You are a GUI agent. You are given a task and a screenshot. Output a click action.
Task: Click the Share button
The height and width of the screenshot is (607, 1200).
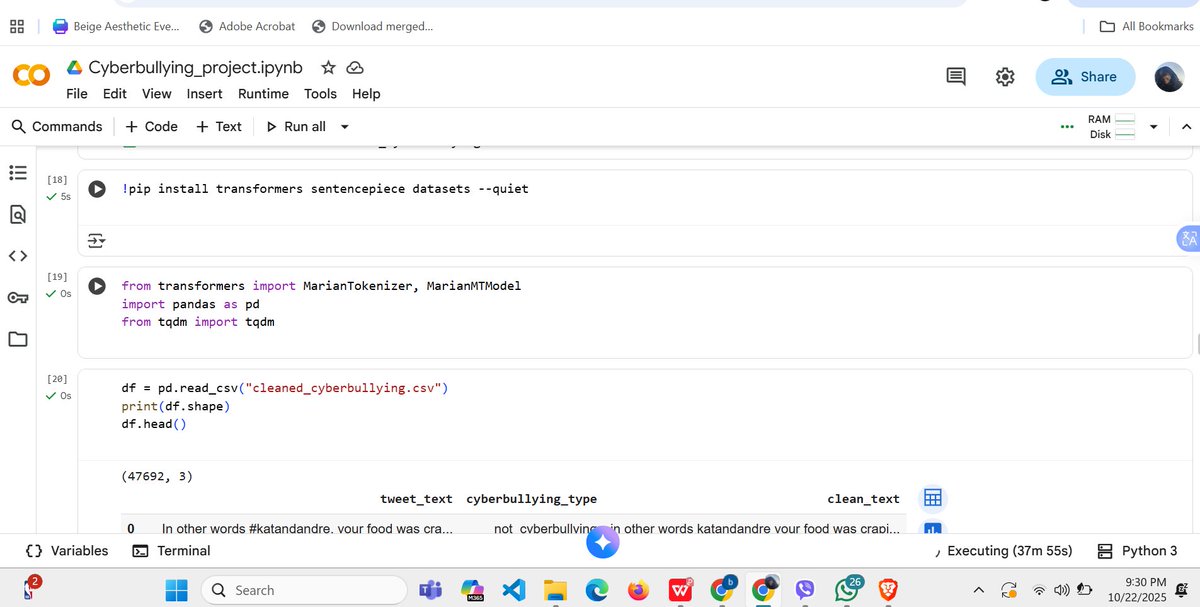(1085, 77)
